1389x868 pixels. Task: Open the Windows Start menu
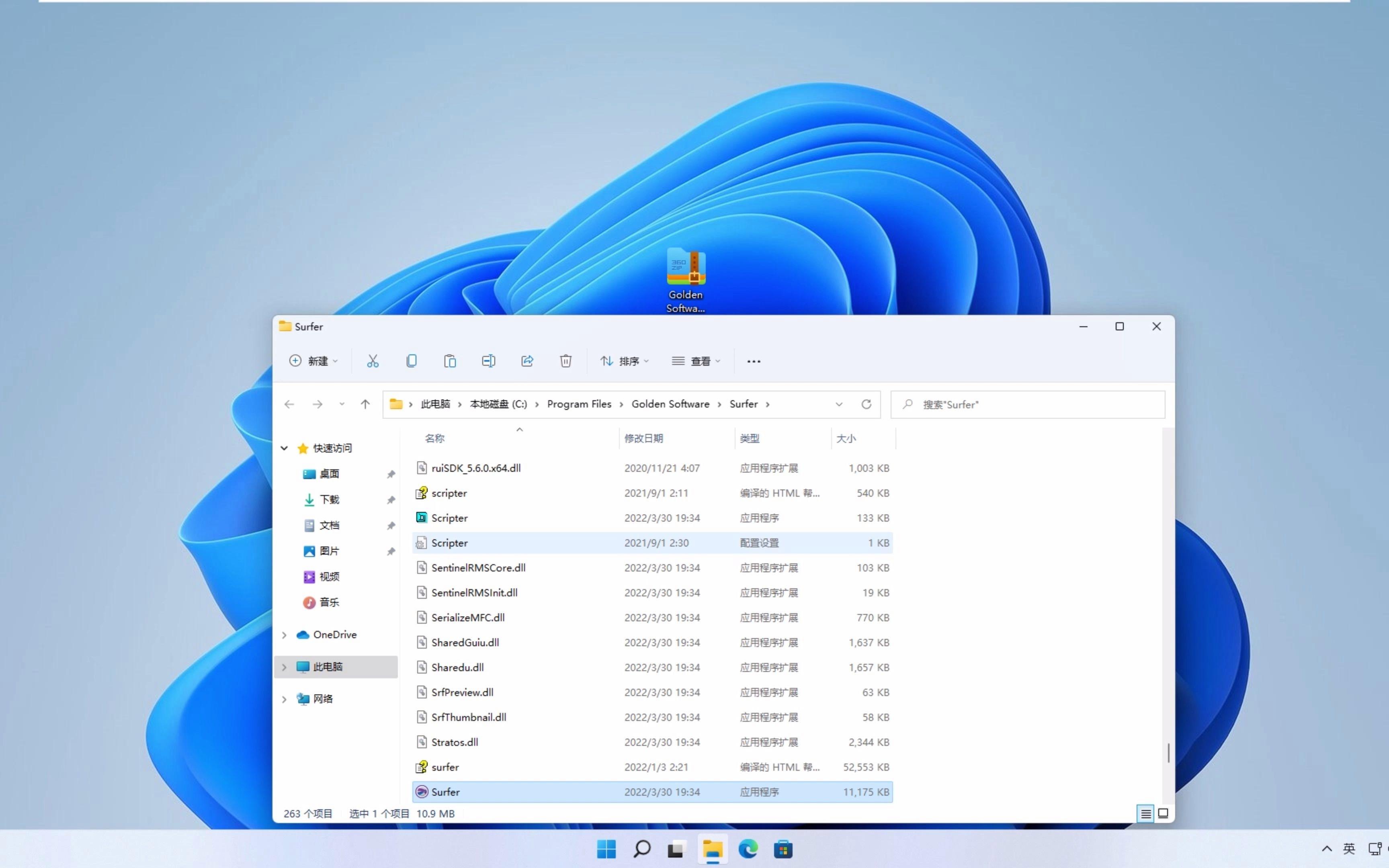coord(606,849)
